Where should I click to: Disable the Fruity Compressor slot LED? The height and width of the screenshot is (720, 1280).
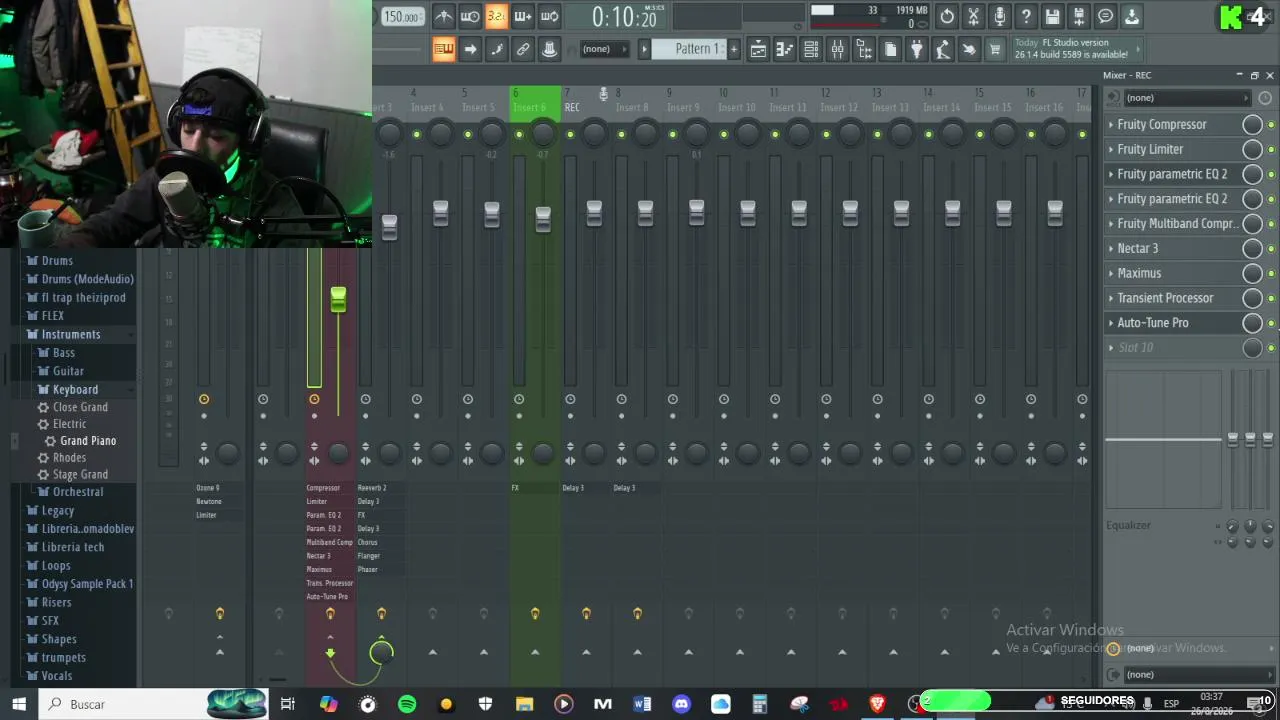[1271, 125]
